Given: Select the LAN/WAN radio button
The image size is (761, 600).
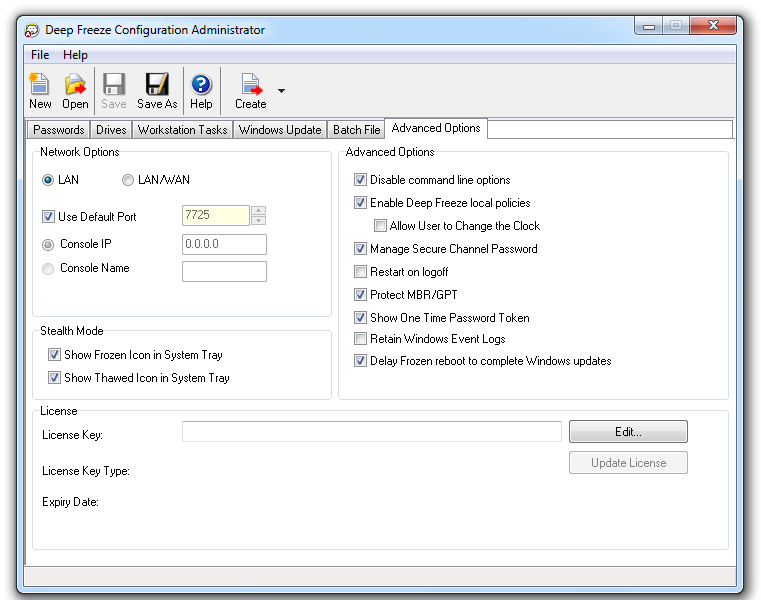Looking at the screenshot, I should click(128, 180).
